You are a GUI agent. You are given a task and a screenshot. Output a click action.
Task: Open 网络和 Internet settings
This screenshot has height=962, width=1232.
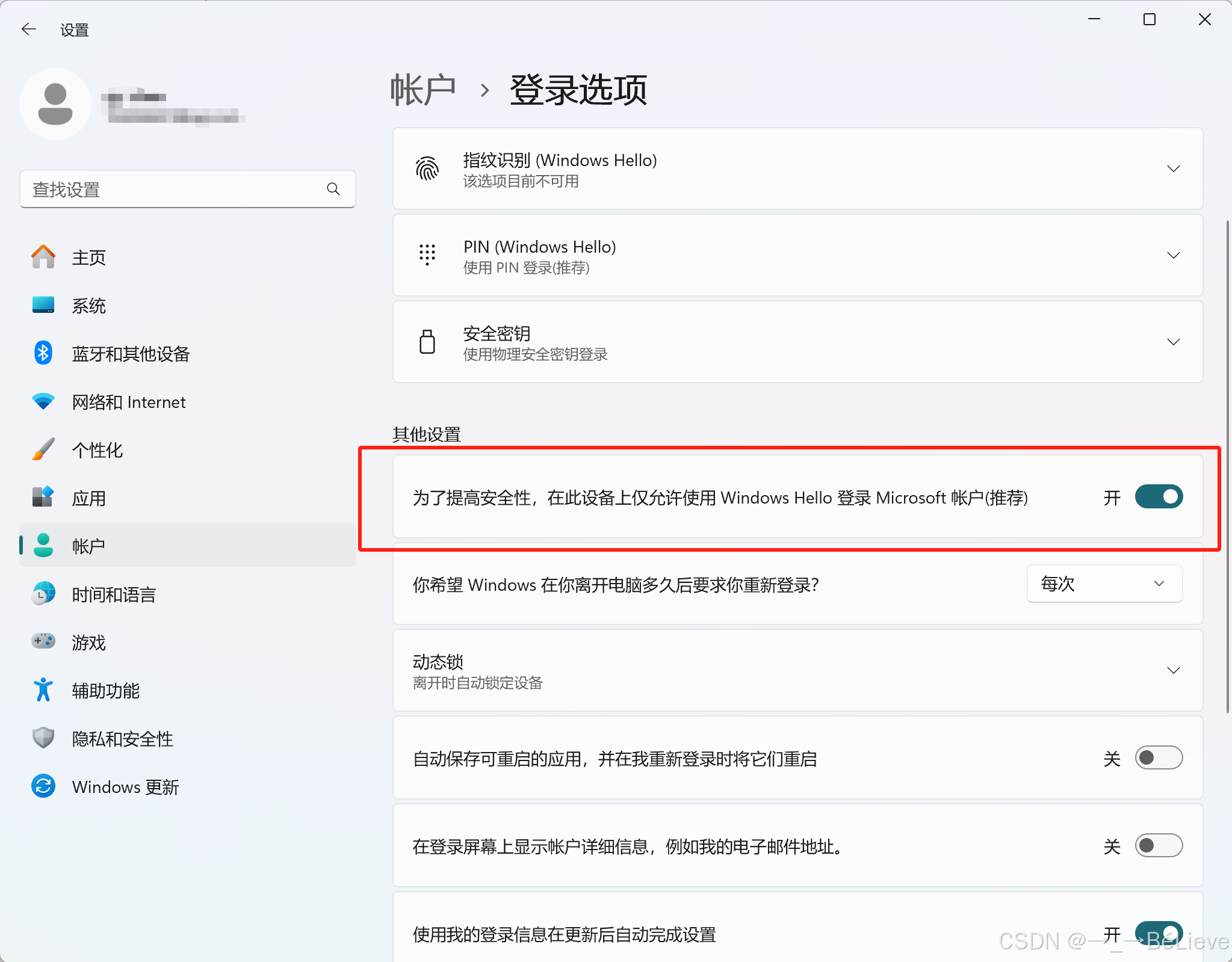point(129,402)
